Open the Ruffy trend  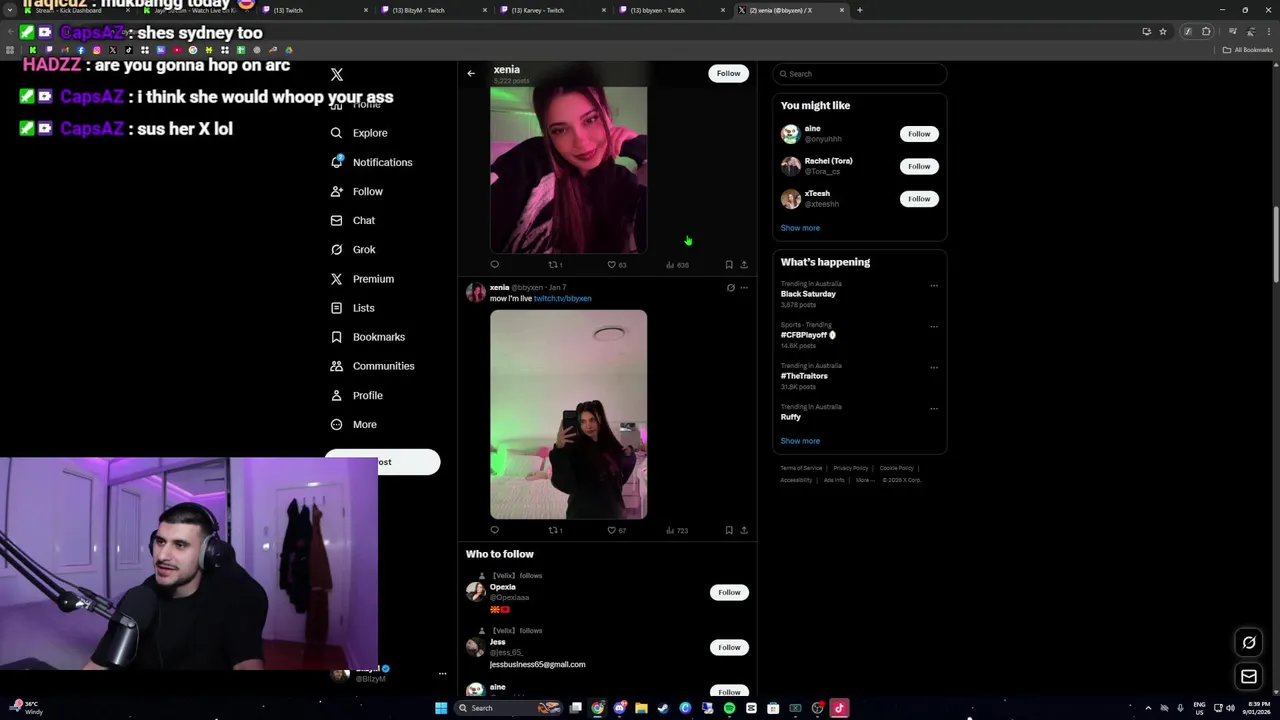pos(791,417)
